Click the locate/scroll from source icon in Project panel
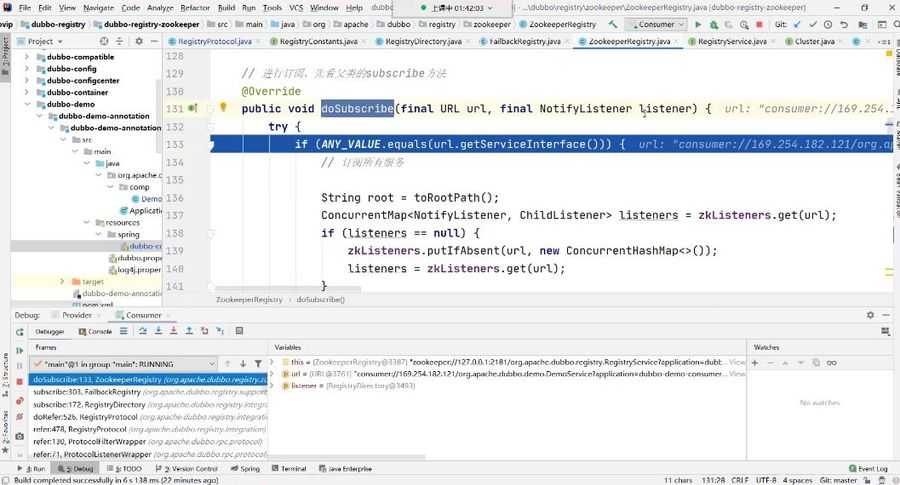Screen dimensions: 900x485 click(x=104, y=41)
